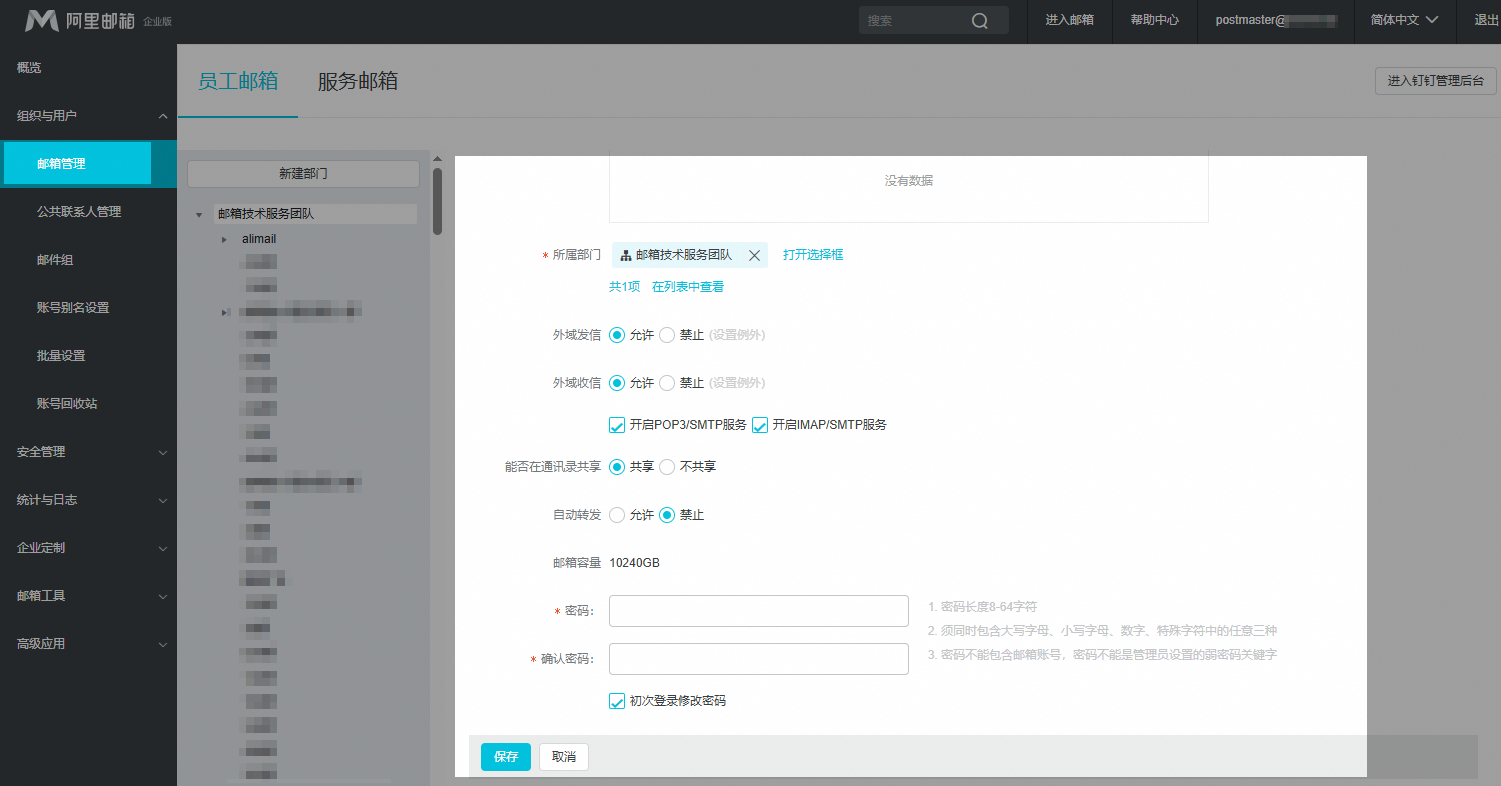Viewport: 1501px width, 786px height.
Task: Click 退出 to log out
Action: (x=1487, y=20)
